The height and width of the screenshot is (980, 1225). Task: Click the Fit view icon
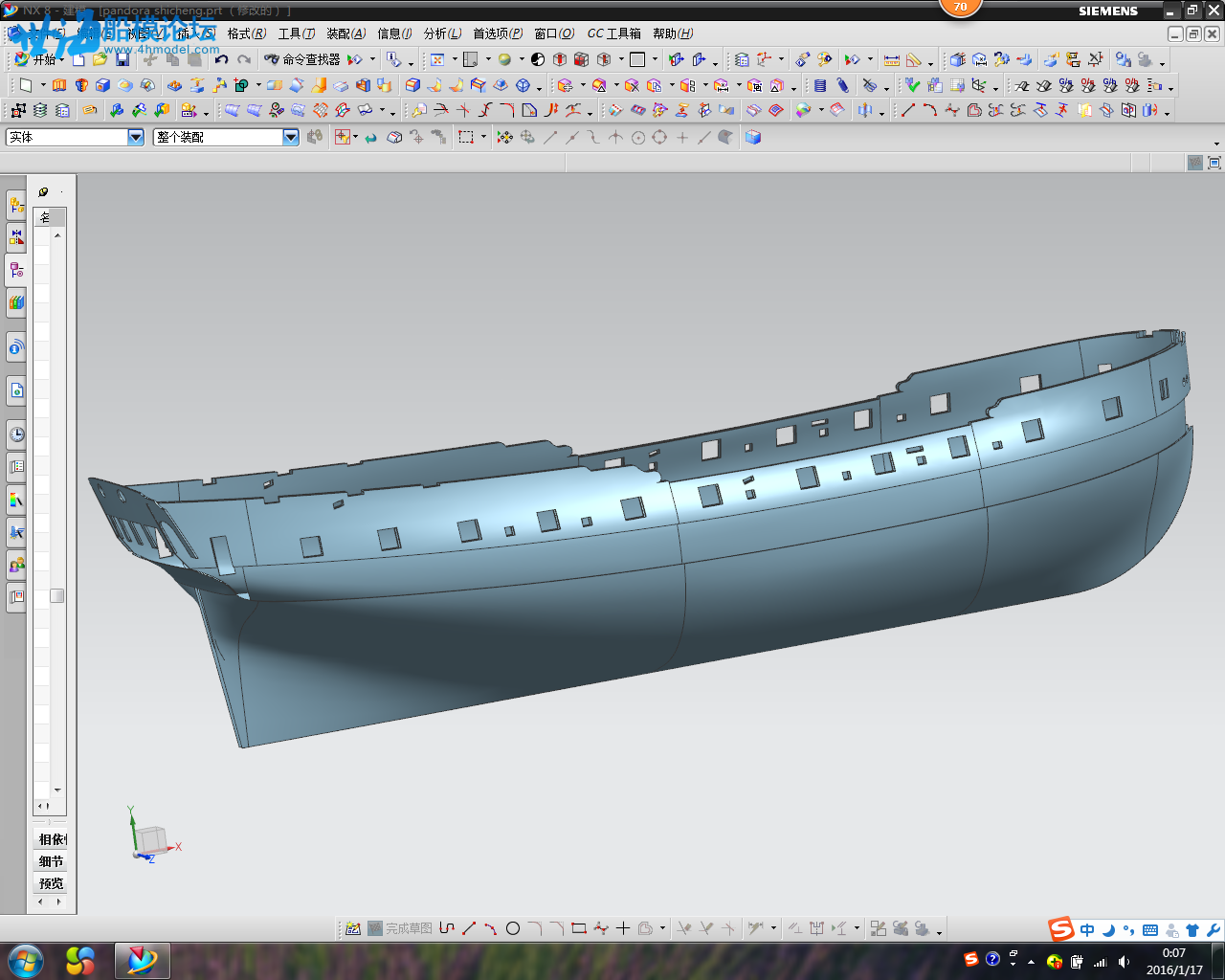coord(437,59)
